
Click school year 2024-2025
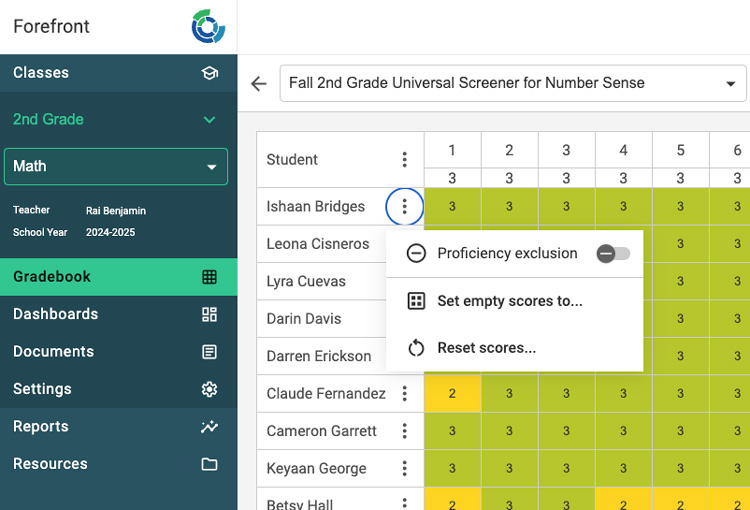coord(110,233)
